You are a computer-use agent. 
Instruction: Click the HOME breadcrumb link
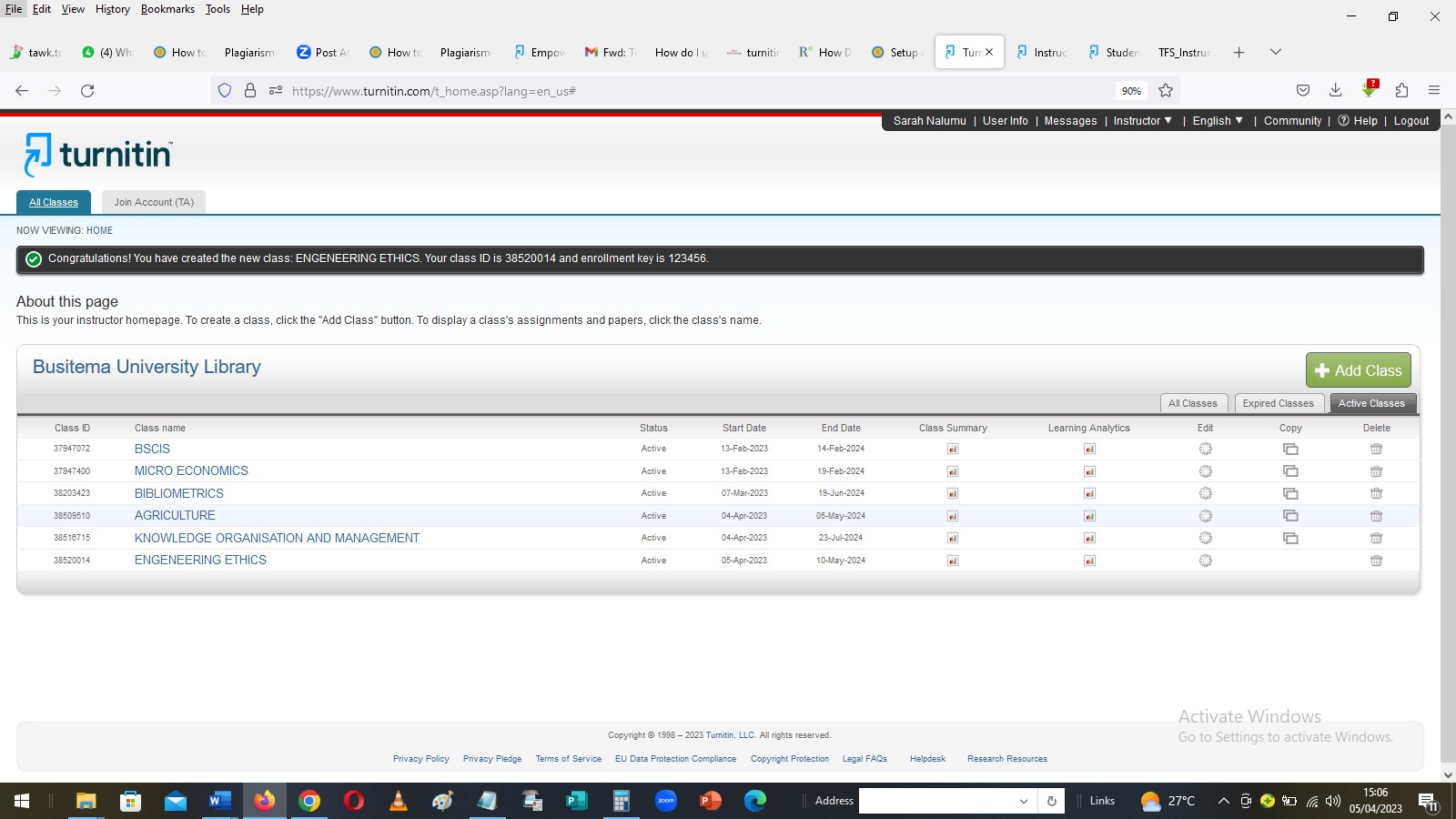click(99, 230)
